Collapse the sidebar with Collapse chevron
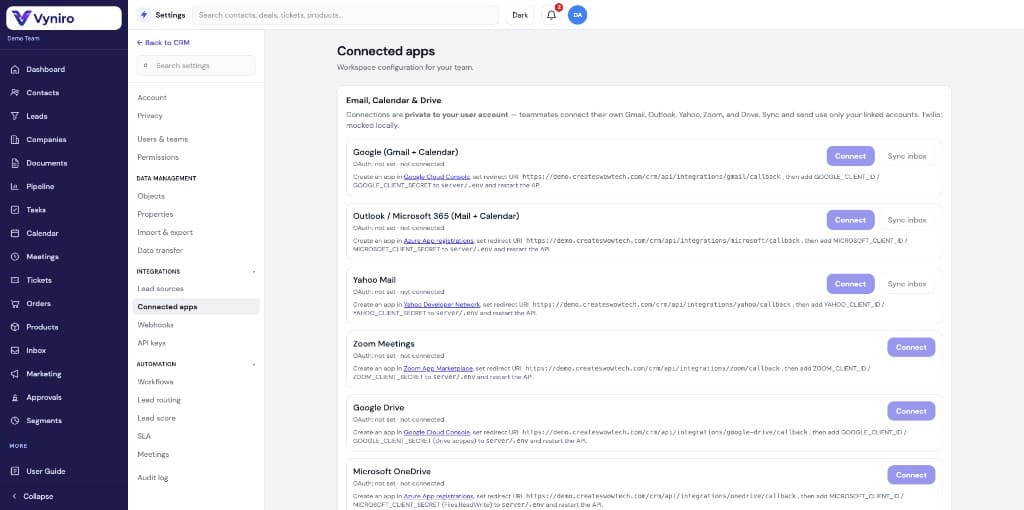 point(15,496)
